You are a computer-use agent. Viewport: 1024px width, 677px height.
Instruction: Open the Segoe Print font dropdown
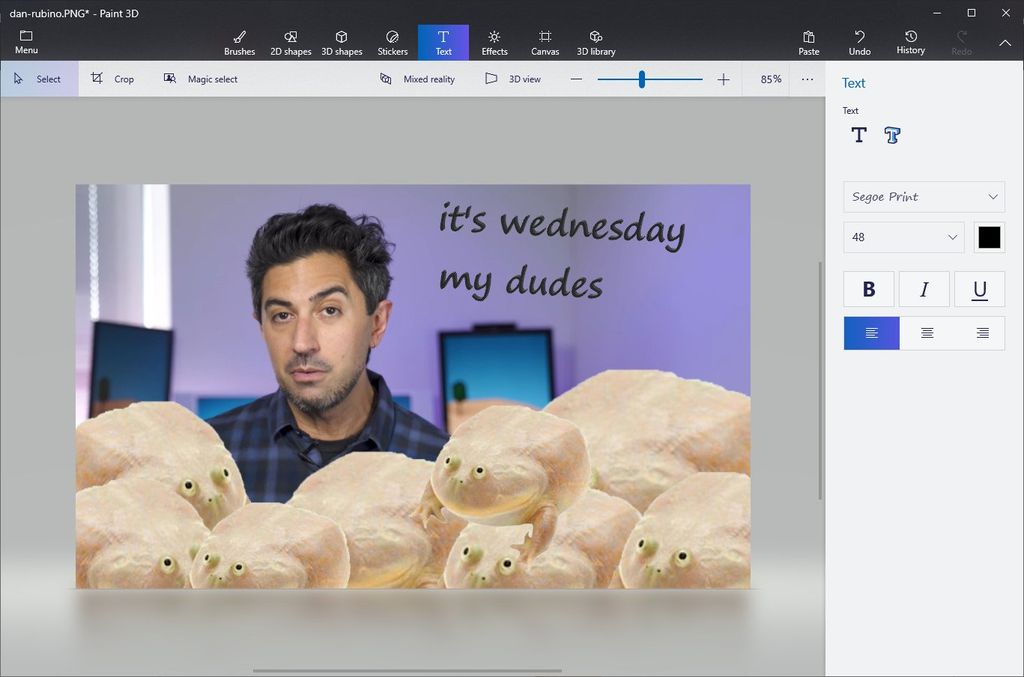point(922,197)
